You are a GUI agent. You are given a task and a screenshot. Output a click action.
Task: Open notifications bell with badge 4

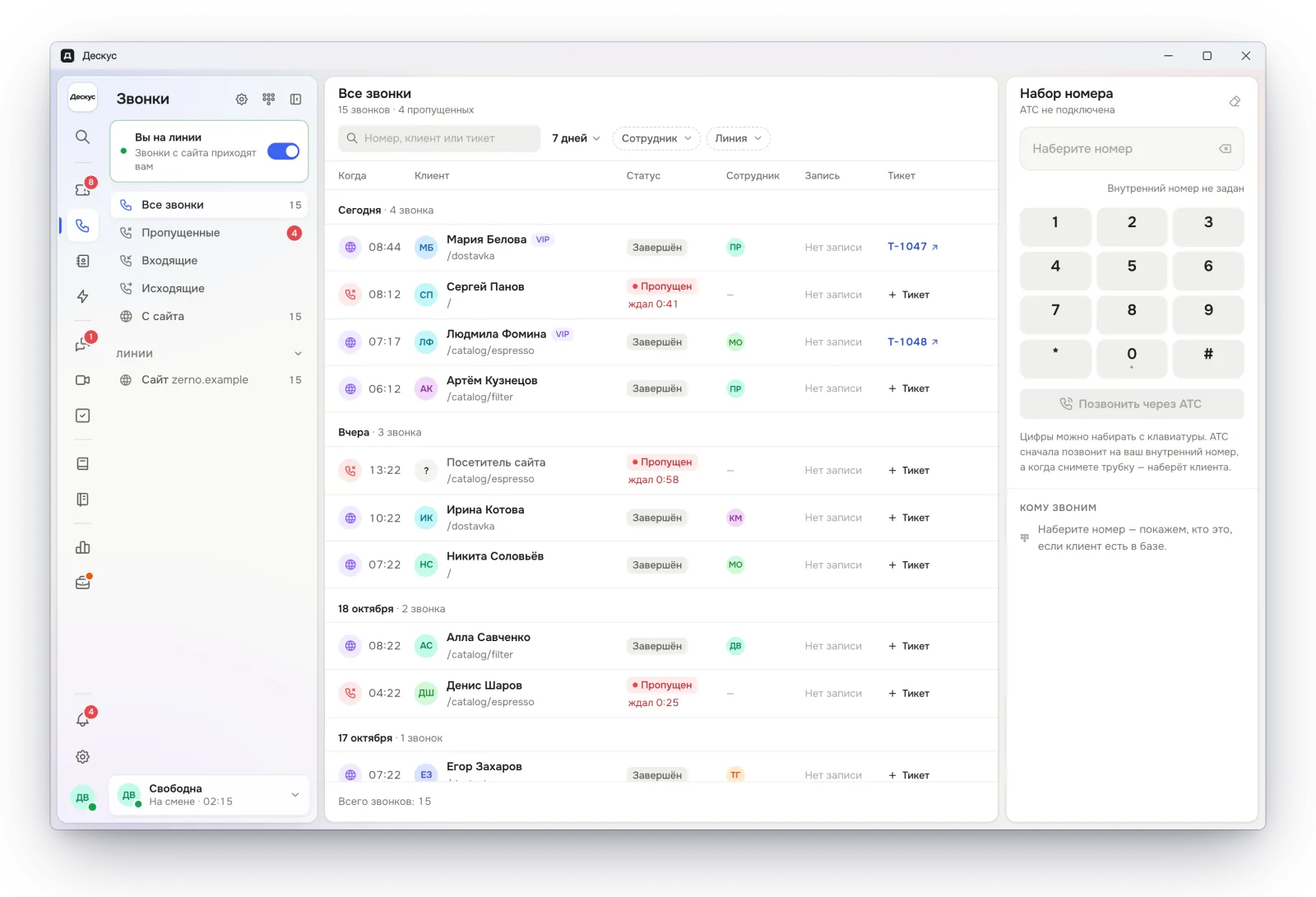(x=82, y=720)
